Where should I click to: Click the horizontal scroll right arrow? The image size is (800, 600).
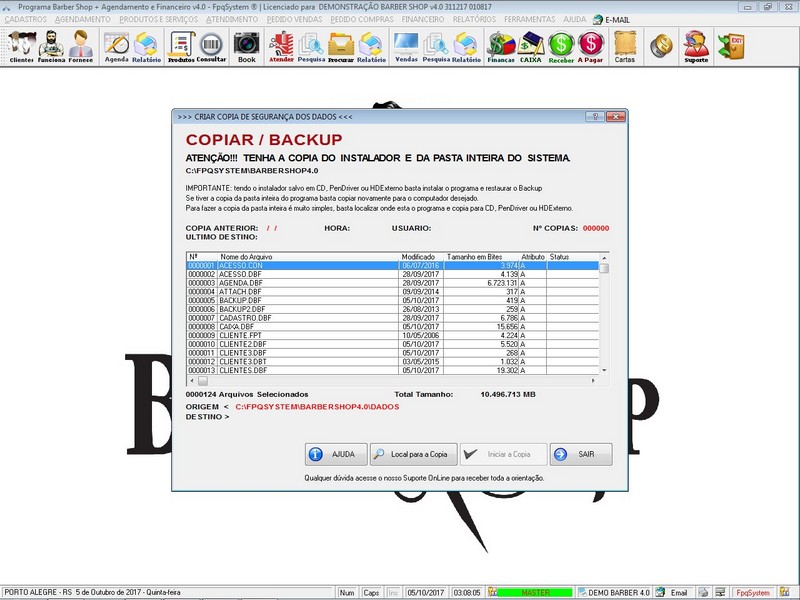(x=593, y=381)
